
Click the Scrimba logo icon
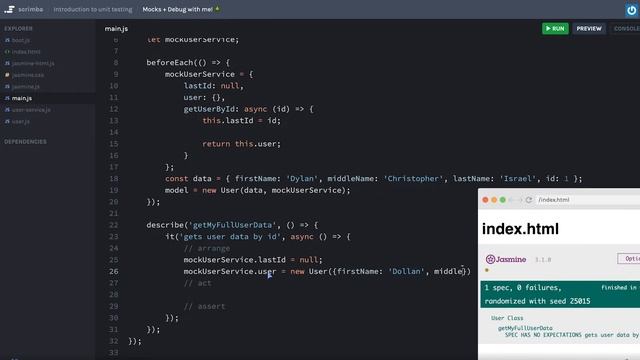(x=9, y=9)
